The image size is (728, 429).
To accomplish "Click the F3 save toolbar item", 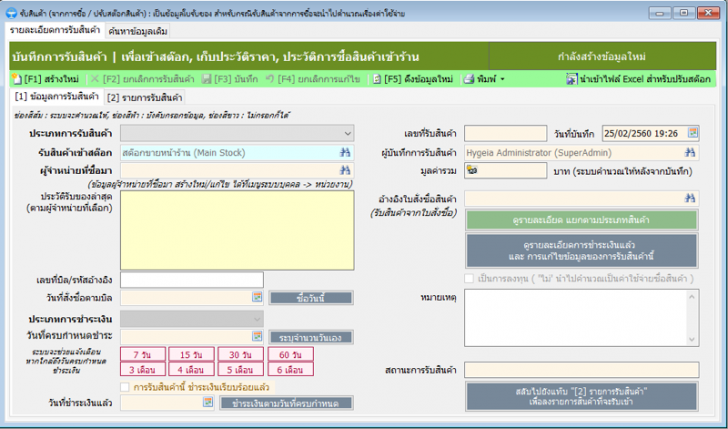I will tap(230, 79).
